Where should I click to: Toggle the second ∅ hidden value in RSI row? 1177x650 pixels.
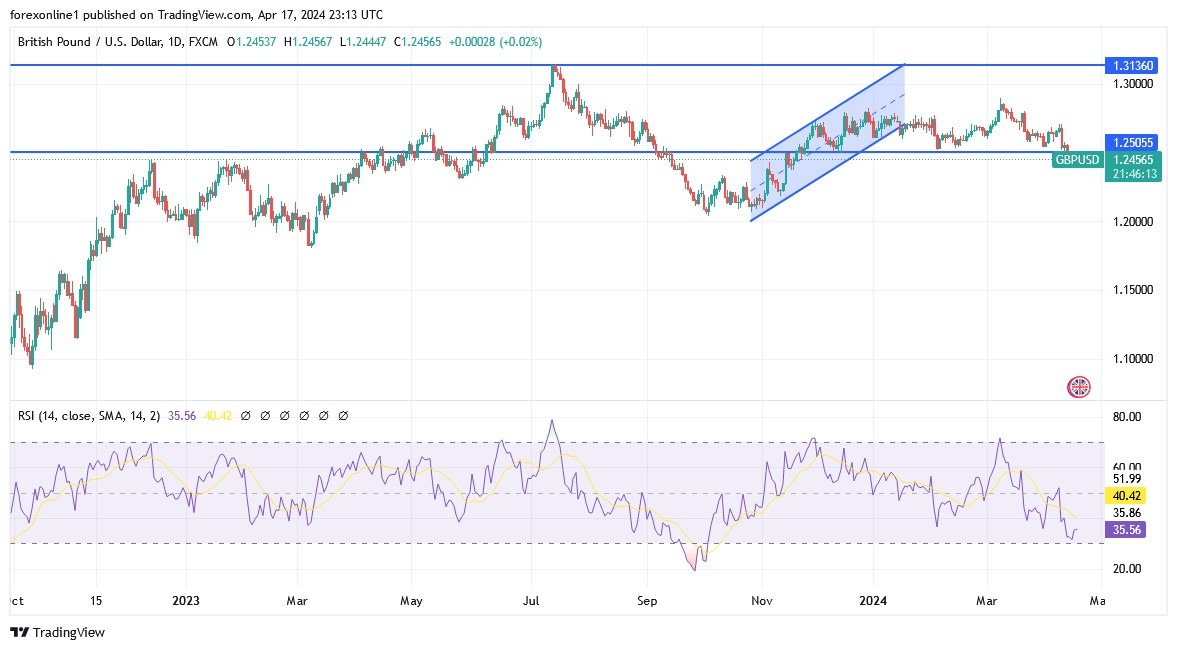click(x=264, y=415)
